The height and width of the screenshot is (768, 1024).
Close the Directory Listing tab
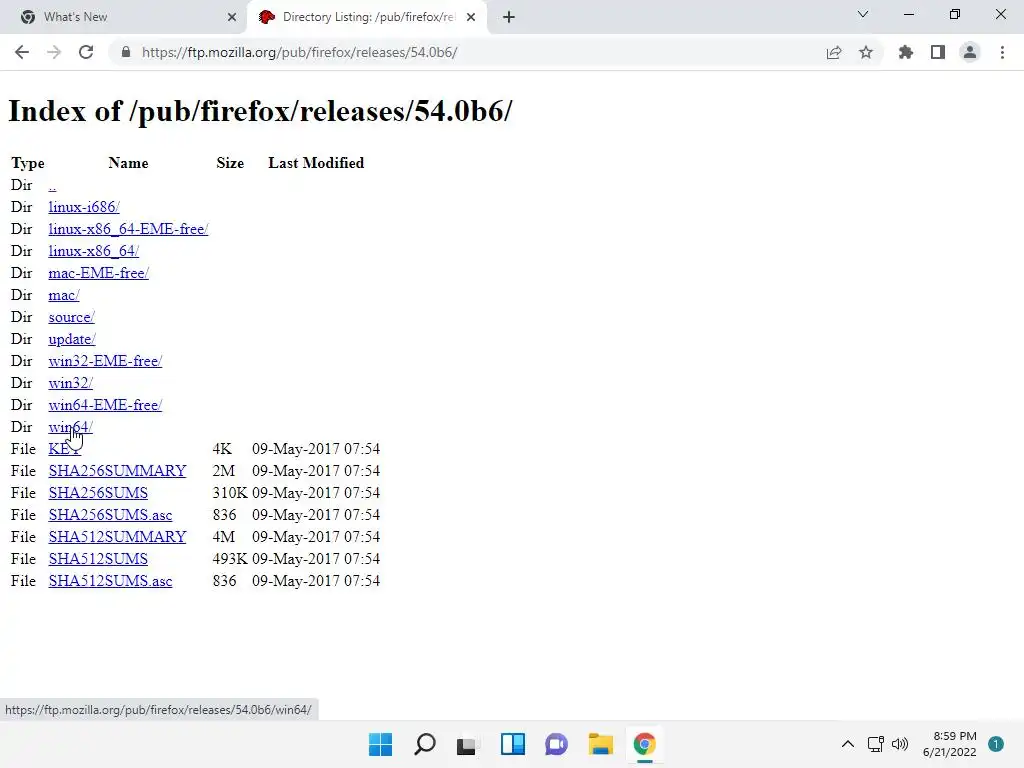(x=471, y=17)
